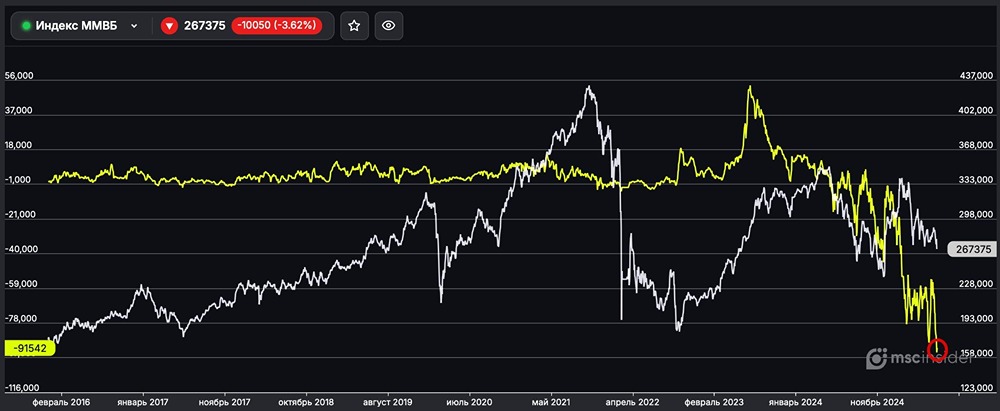Click the июль 2020 date label
This screenshot has width=1000, height=411.
click(x=470, y=403)
